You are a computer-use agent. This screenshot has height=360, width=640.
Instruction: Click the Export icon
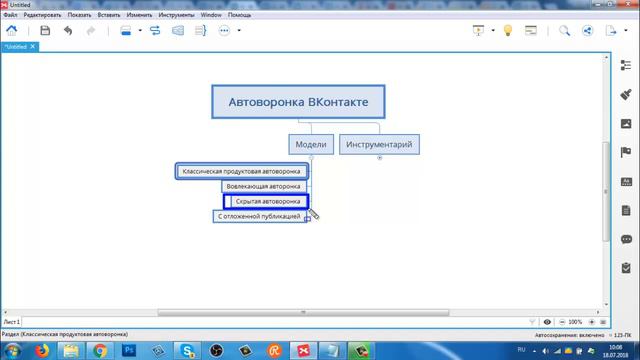coord(611,30)
